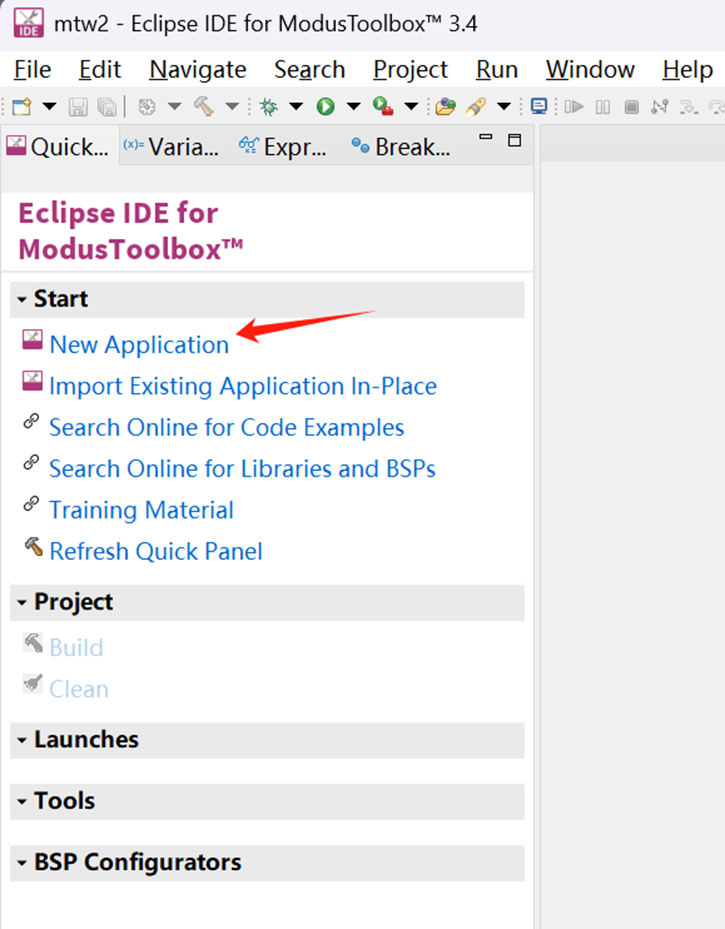Click Refresh Quick Panel link
Image resolution: width=725 pixels, height=929 pixels.
pyautogui.click(x=155, y=551)
